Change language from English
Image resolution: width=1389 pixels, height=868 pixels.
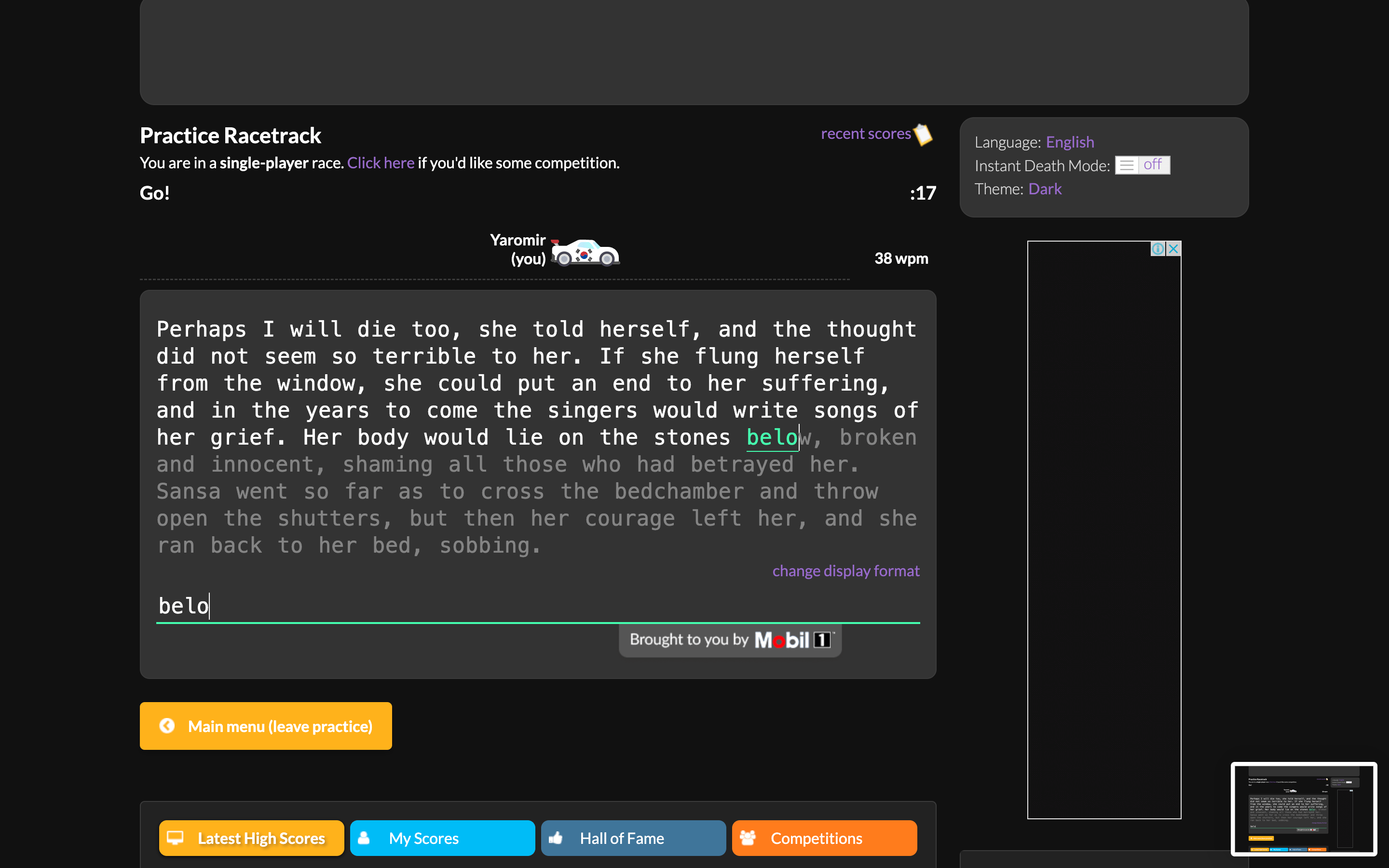(1071, 142)
